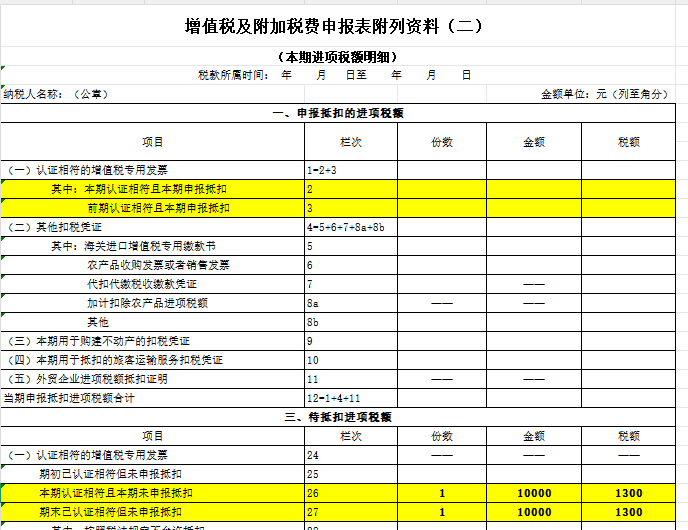The width and height of the screenshot is (688, 530).
Task: Click the 栏次 cell 8a
Action: [x=351, y=303]
